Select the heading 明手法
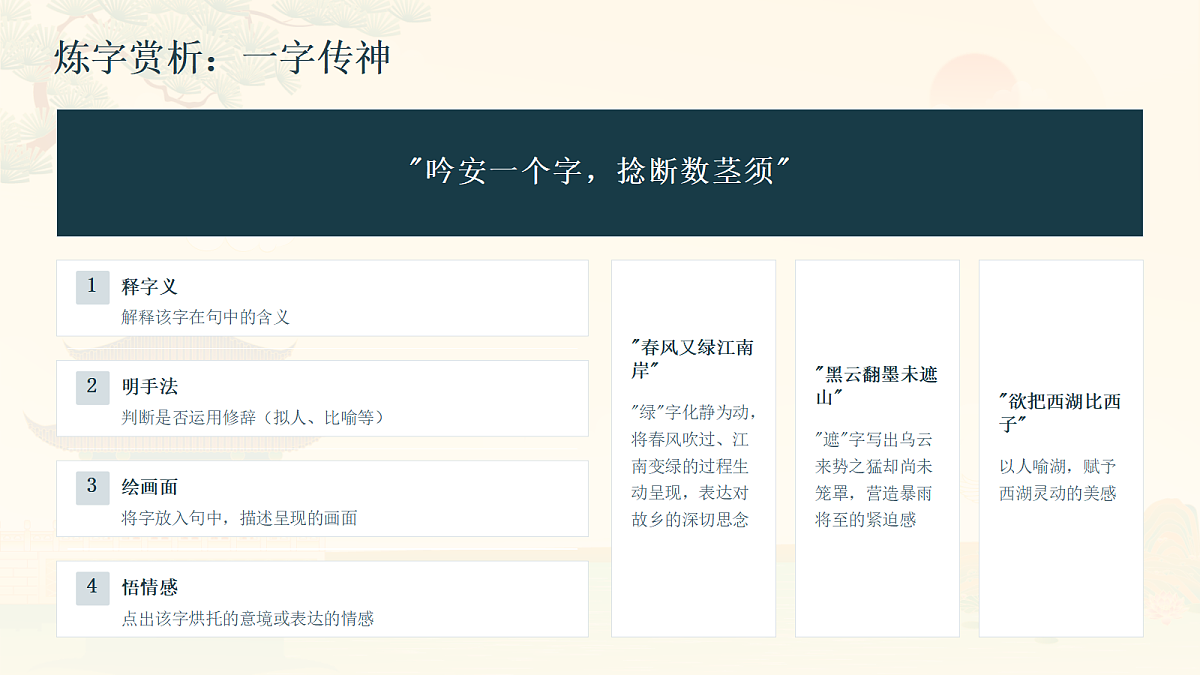 pyautogui.click(x=150, y=387)
